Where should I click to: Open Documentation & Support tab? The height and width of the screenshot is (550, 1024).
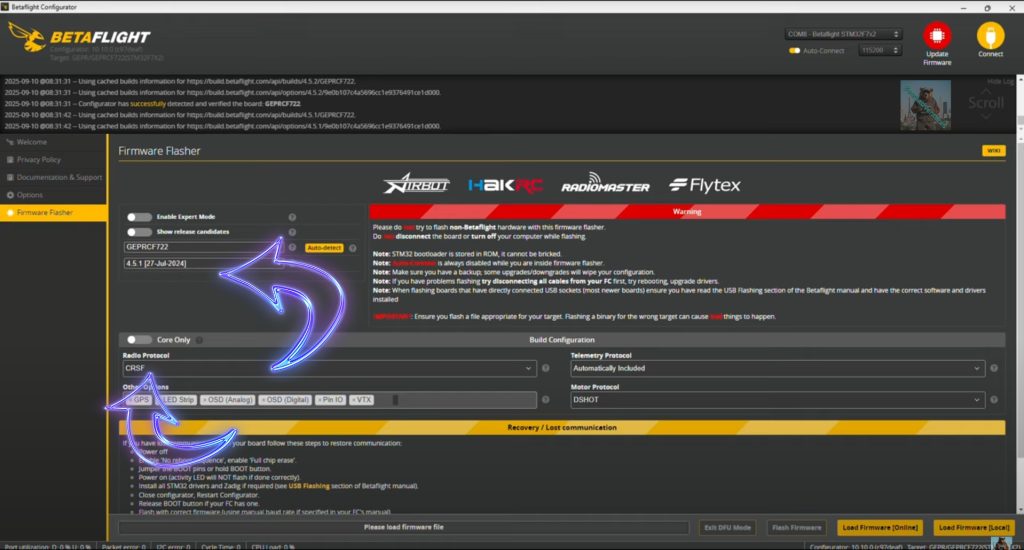54,177
